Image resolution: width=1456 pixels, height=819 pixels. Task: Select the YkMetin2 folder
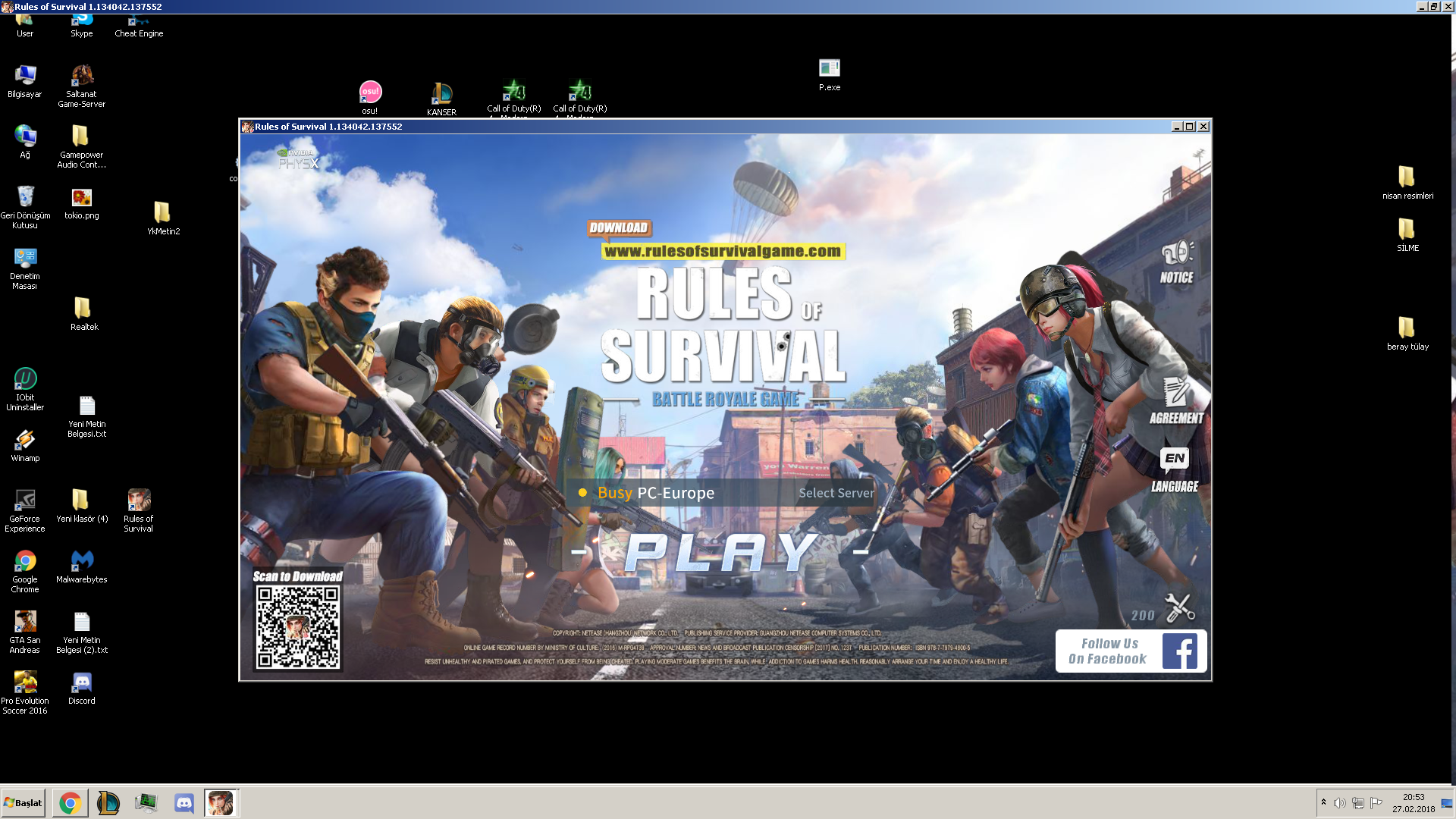[x=163, y=218]
